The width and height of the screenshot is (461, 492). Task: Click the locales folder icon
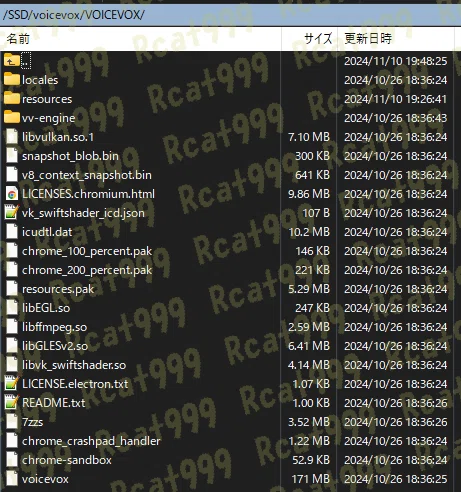(12, 79)
